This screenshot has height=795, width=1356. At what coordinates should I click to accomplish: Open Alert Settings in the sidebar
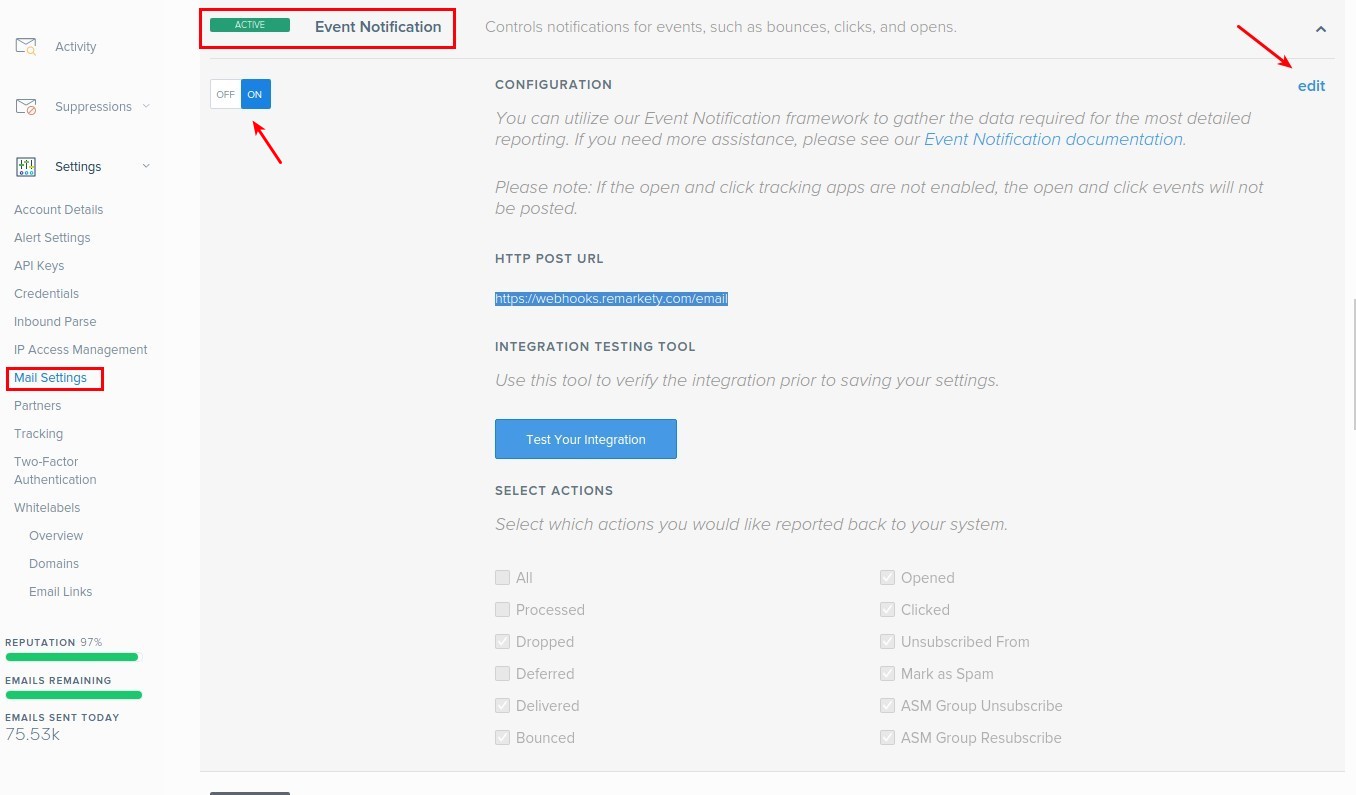tap(52, 238)
